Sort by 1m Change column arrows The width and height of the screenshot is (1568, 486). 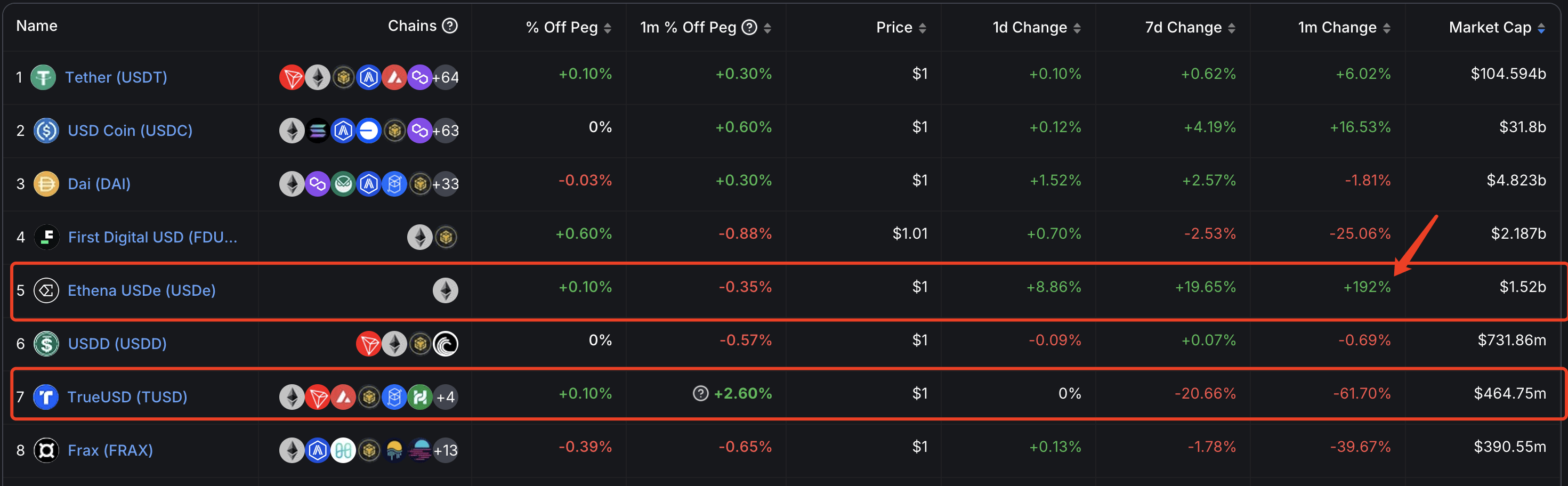click(1387, 28)
